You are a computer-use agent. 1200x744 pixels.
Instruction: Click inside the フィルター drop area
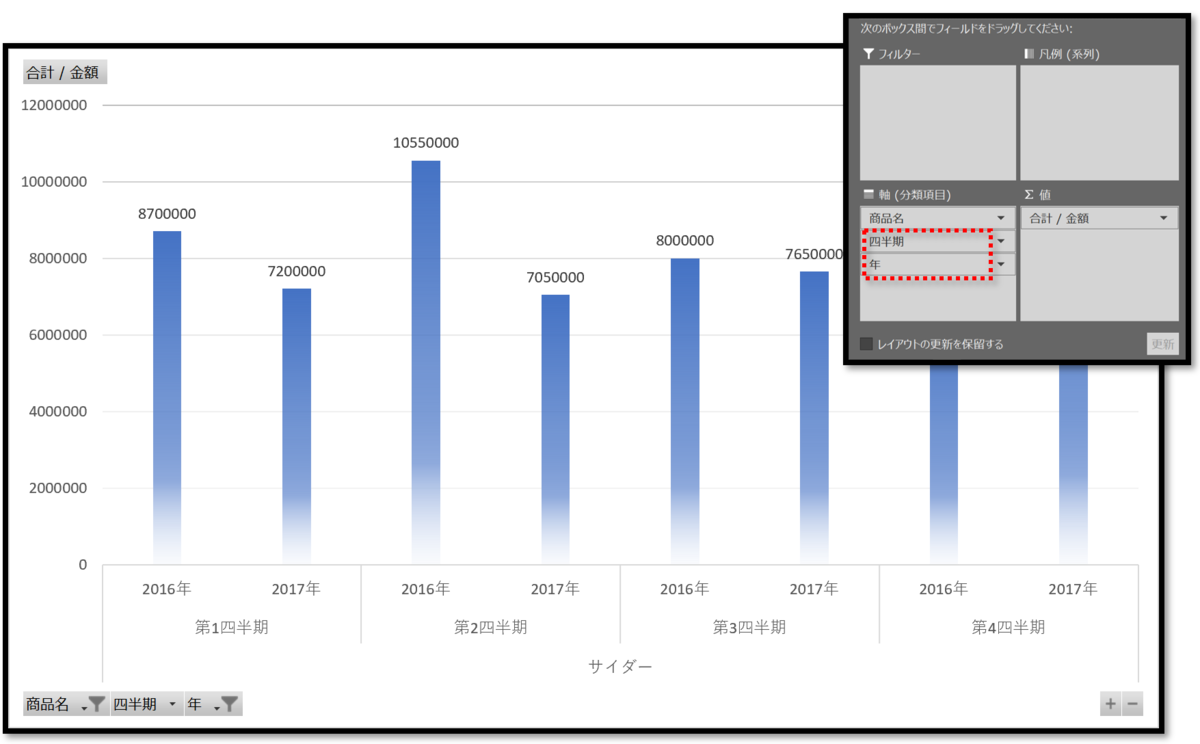(x=937, y=123)
